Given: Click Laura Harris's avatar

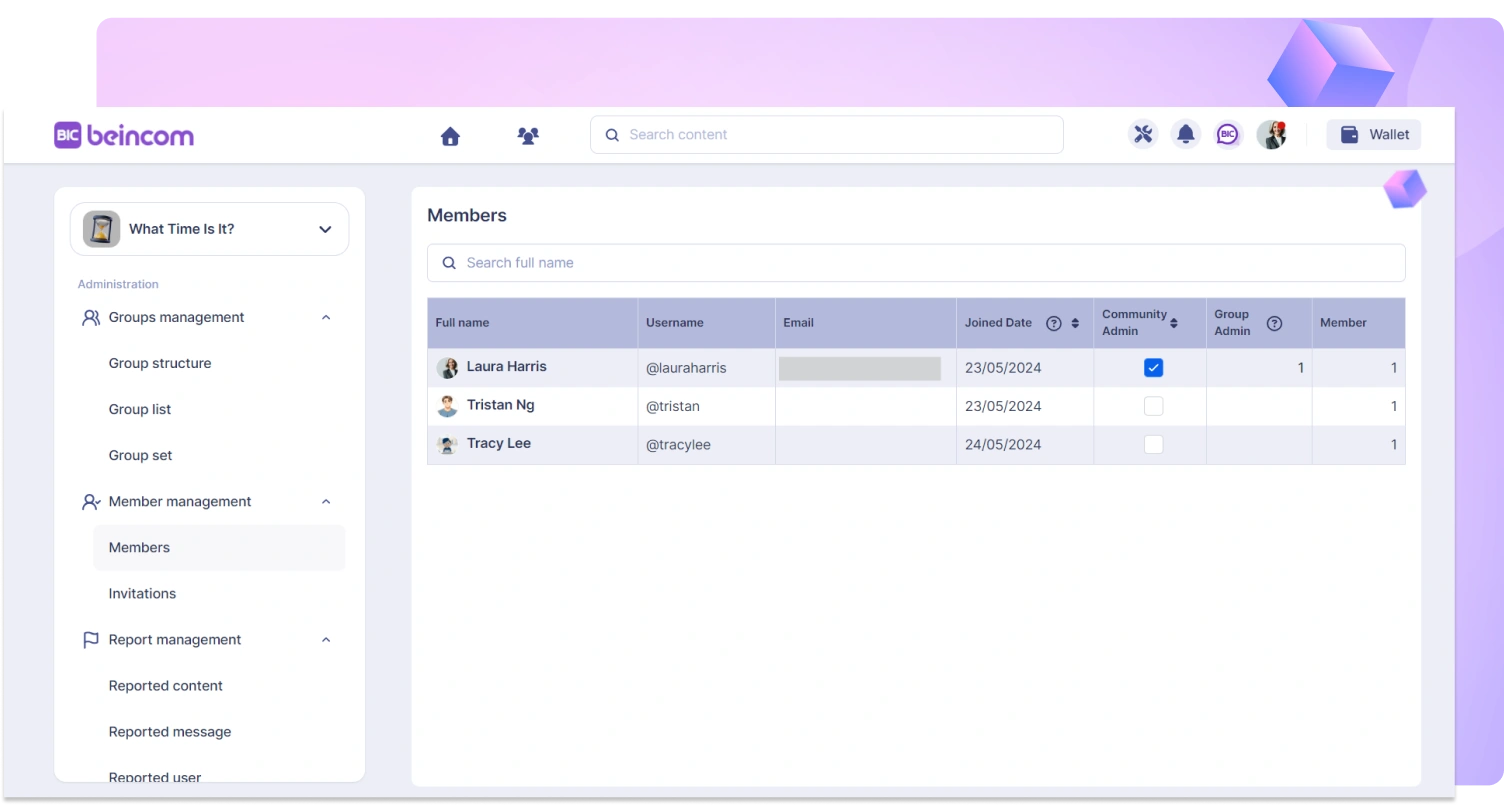Looking at the screenshot, I should 447,368.
